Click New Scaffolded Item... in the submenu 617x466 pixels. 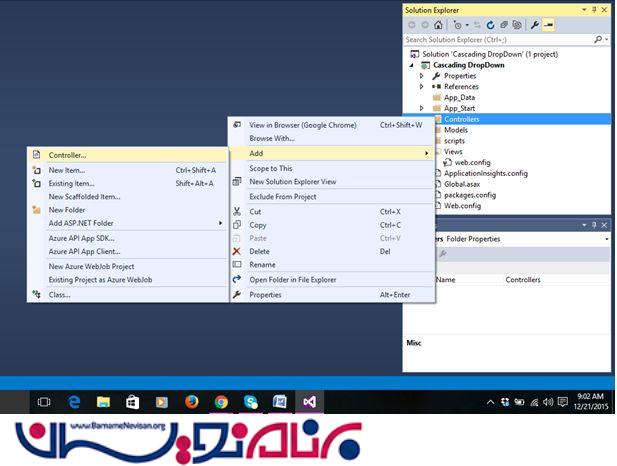coord(84,197)
